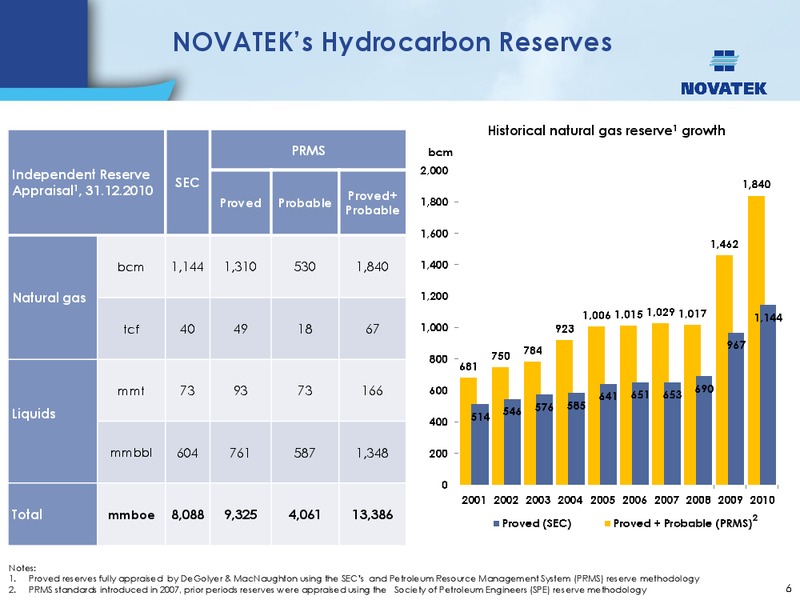Click the mmboe unit cell
This screenshot has width=800, height=600.
coord(131,515)
